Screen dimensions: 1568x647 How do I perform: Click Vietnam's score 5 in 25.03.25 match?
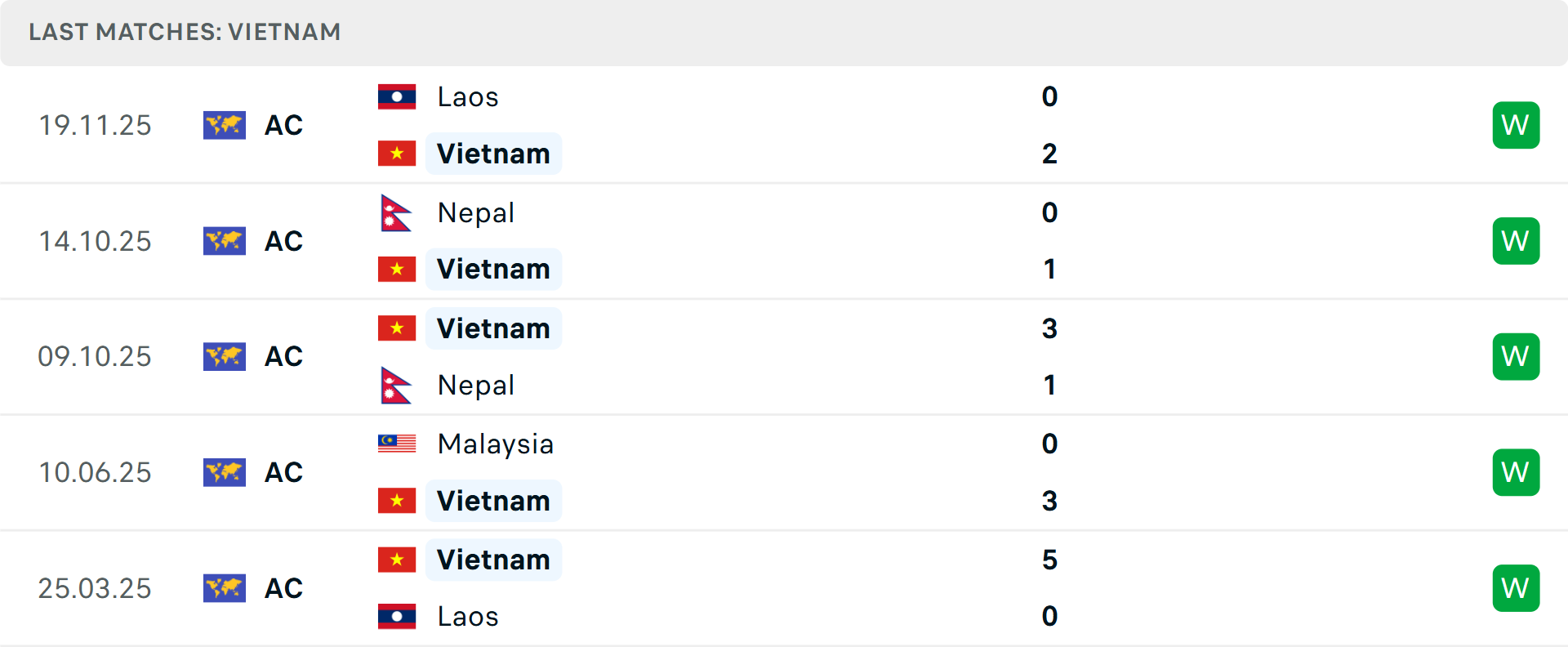point(1049,560)
